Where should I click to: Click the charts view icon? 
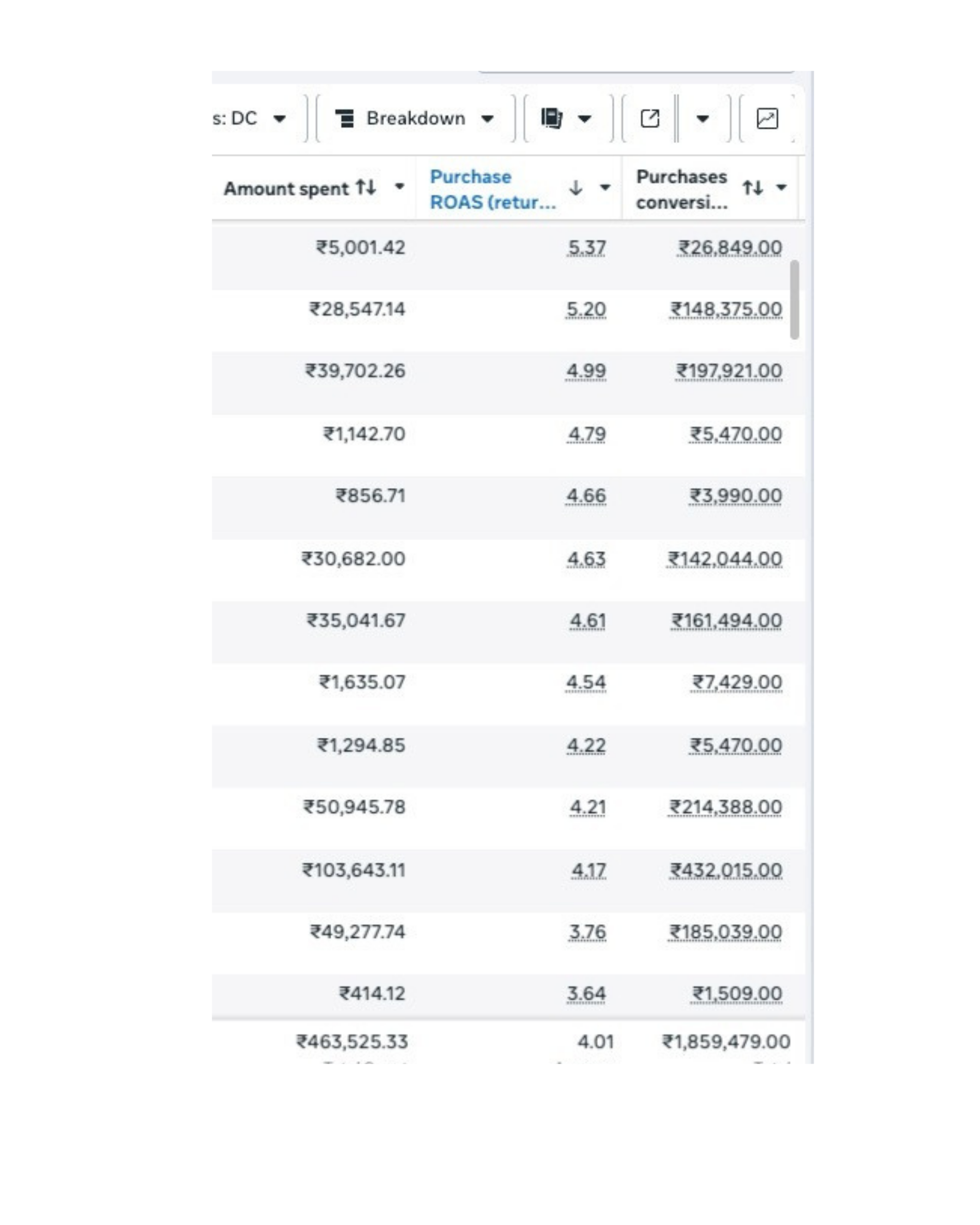[x=767, y=118]
